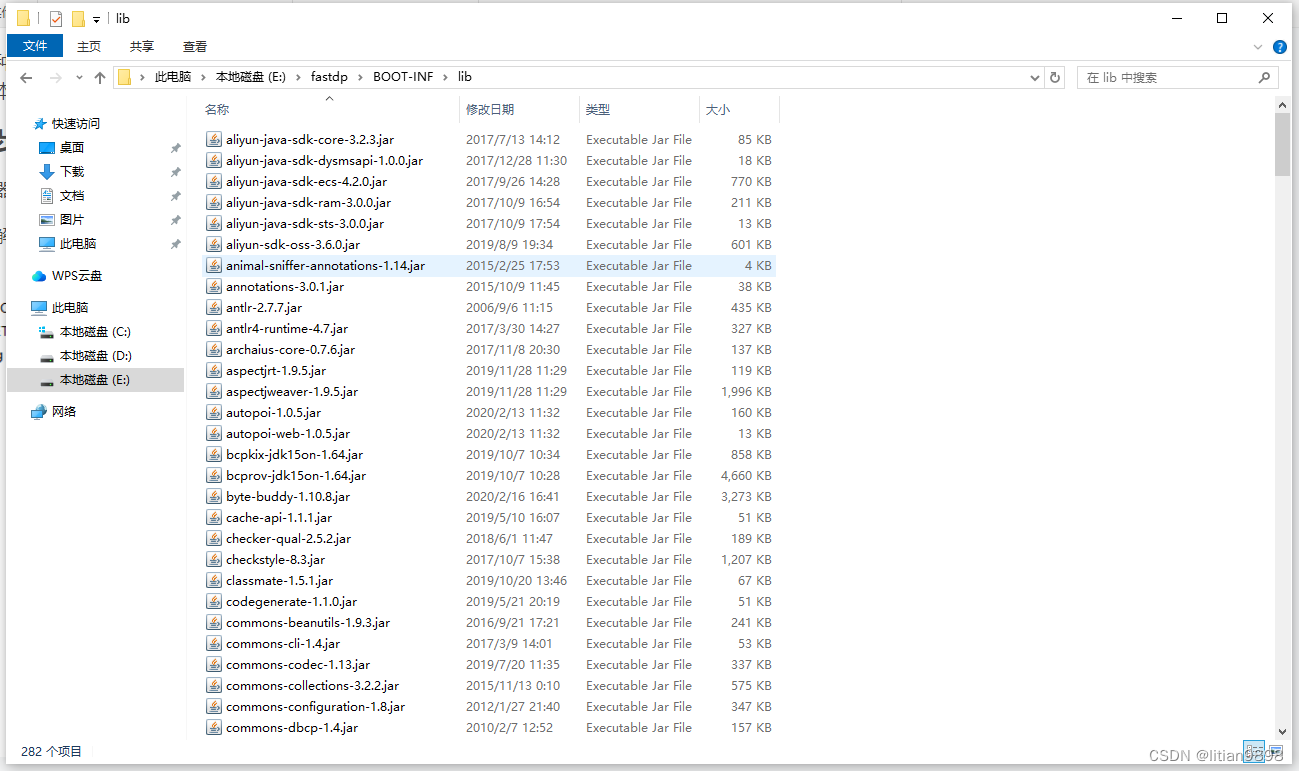The height and width of the screenshot is (771, 1299).
Task: Open the 主页 ribbon tab
Action: pyautogui.click(x=89, y=46)
